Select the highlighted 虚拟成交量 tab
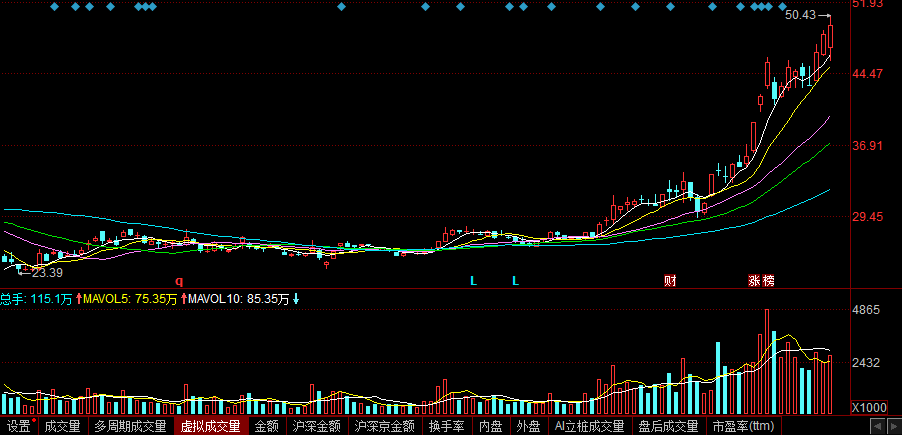 point(210,426)
